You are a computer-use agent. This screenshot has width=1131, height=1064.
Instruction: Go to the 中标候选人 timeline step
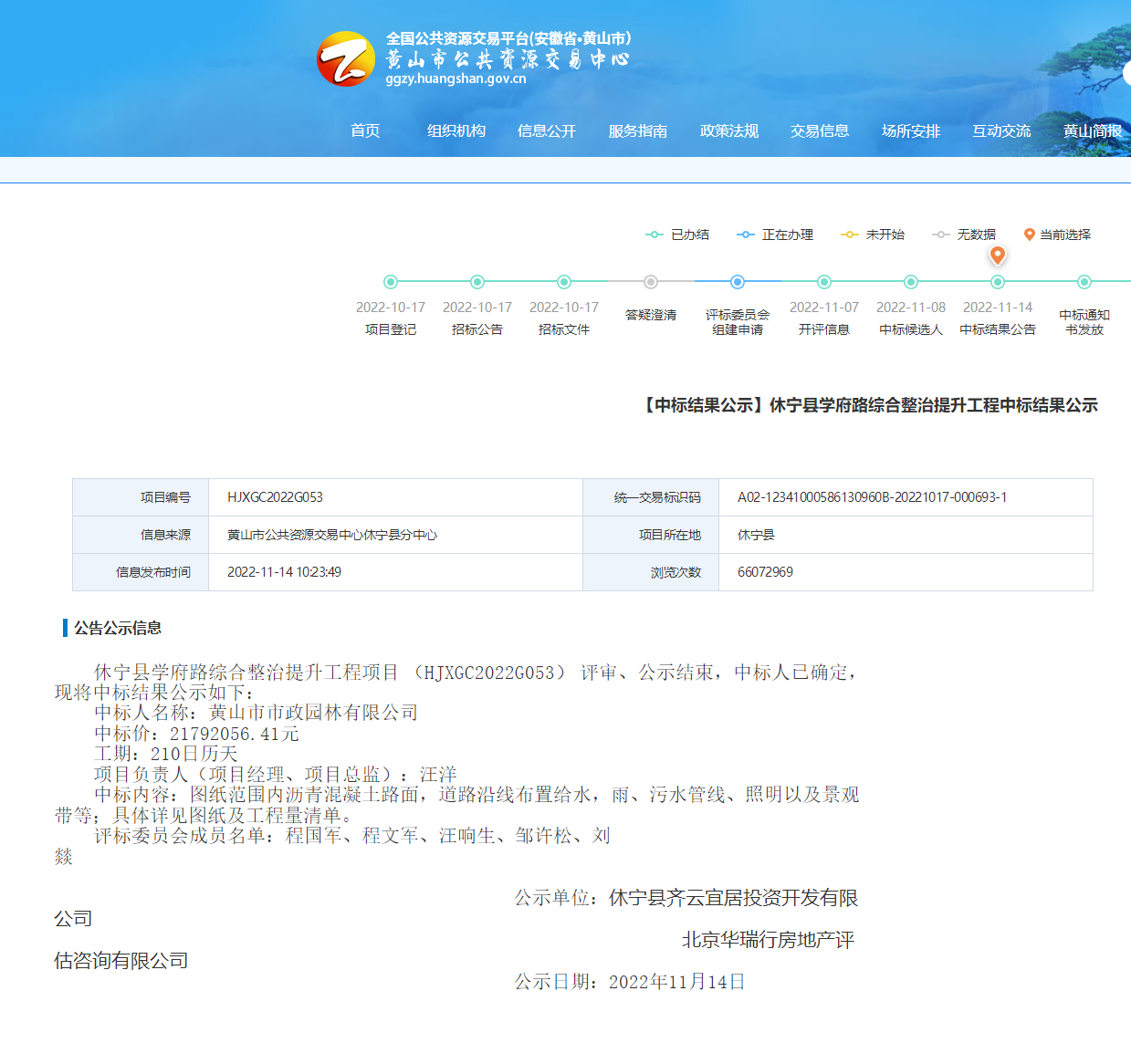[x=911, y=282]
